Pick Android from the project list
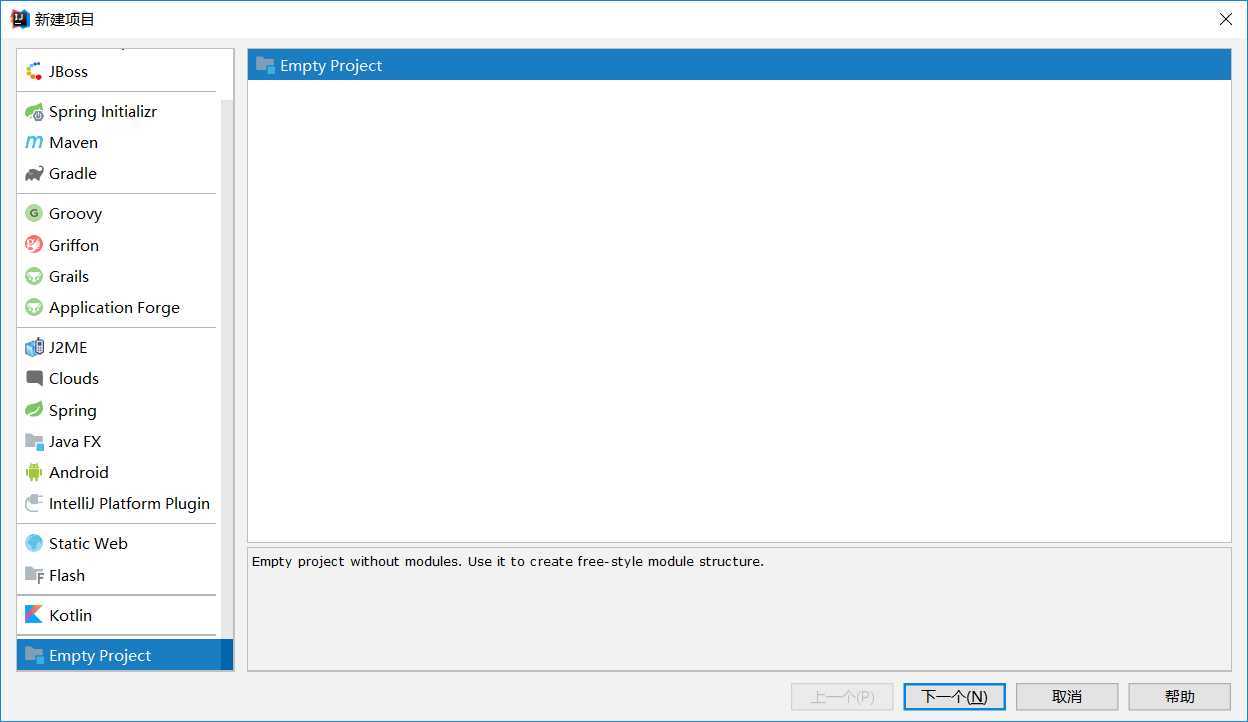This screenshot has height=722, width=1248. pyautogui.click(x=79, y=473)
